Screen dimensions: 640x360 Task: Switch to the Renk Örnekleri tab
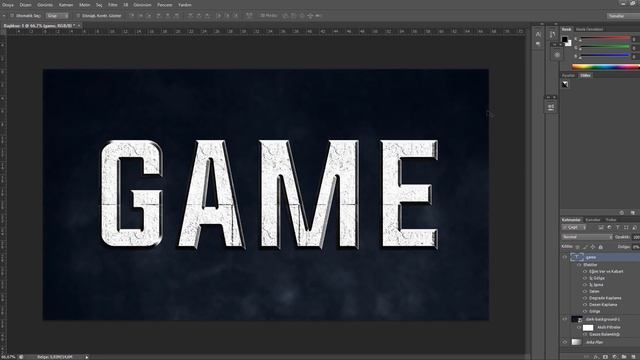[589, 29]
